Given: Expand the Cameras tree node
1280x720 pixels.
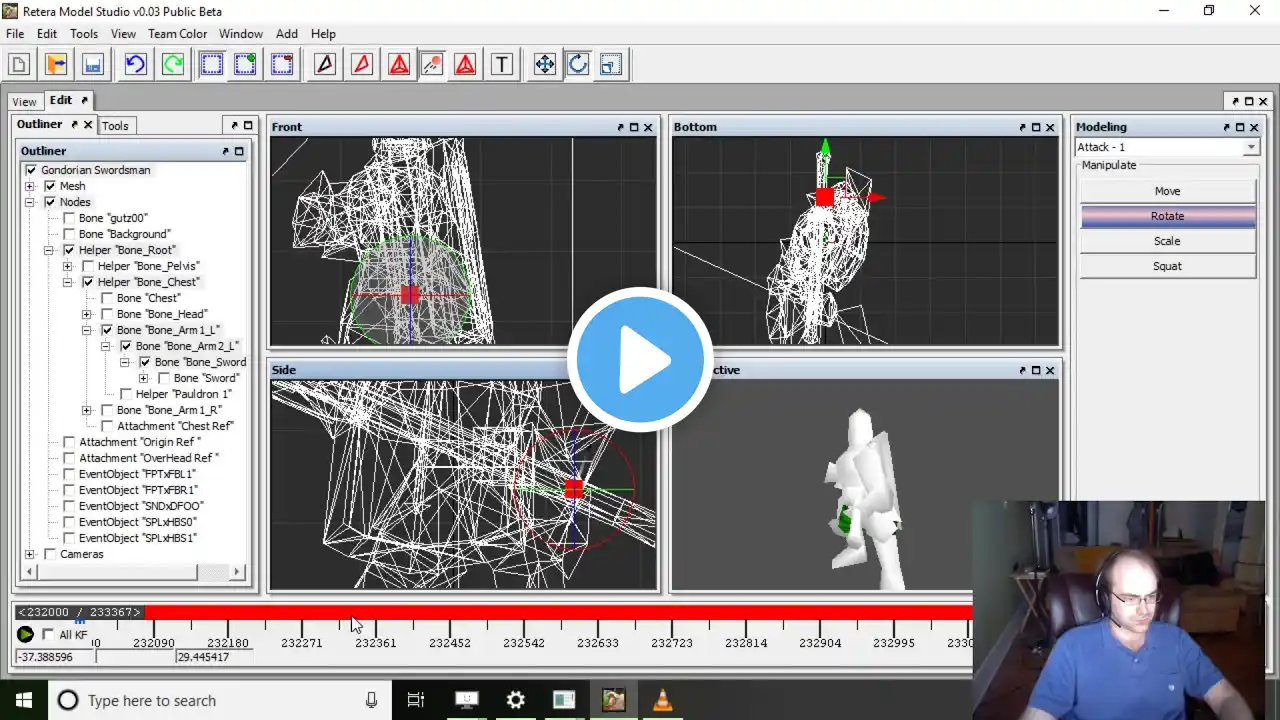Looking at the screenshot, I should coord(29,554).
